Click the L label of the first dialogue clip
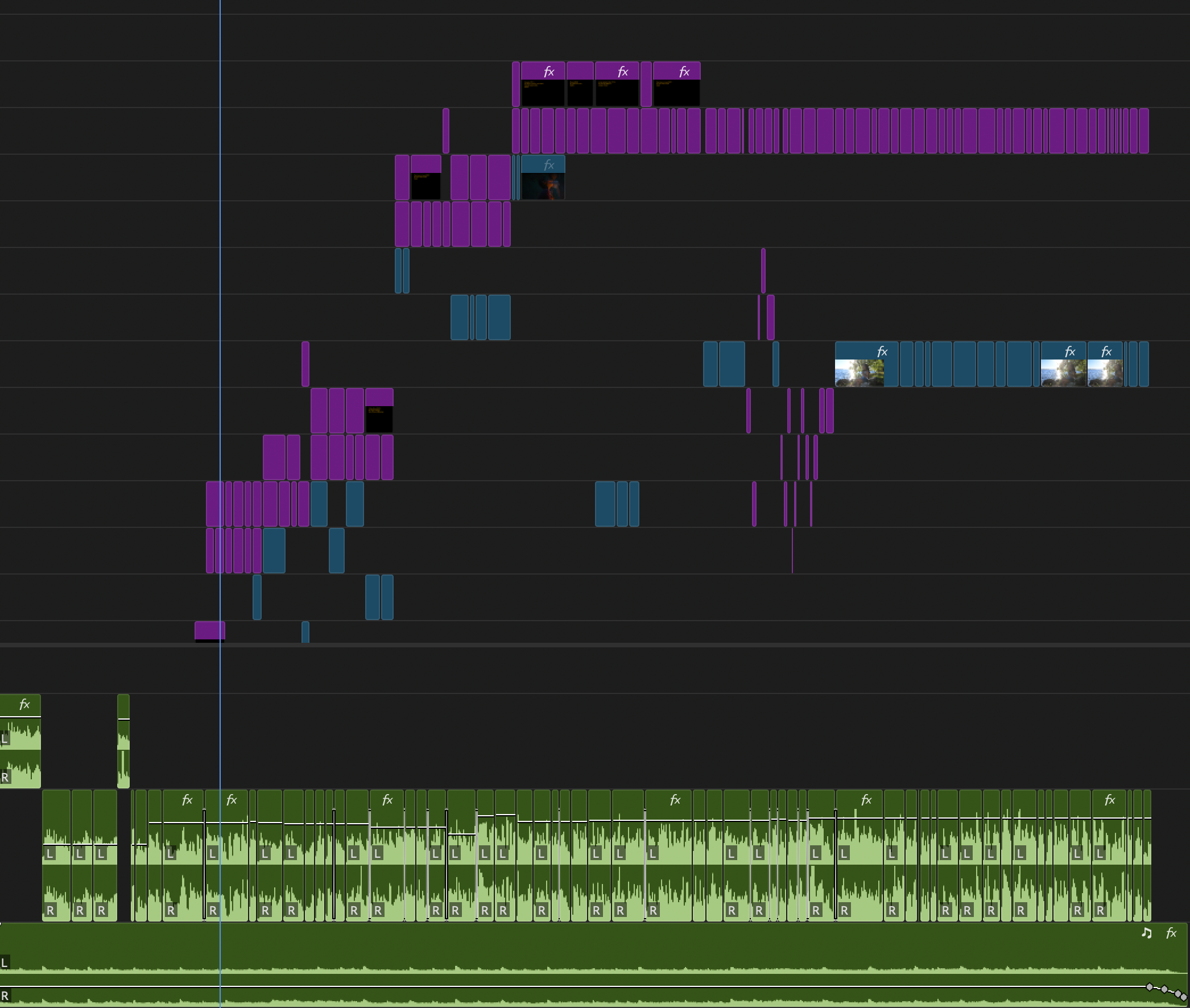This screenshot has width=1190, height=1008. coord(49,854)
